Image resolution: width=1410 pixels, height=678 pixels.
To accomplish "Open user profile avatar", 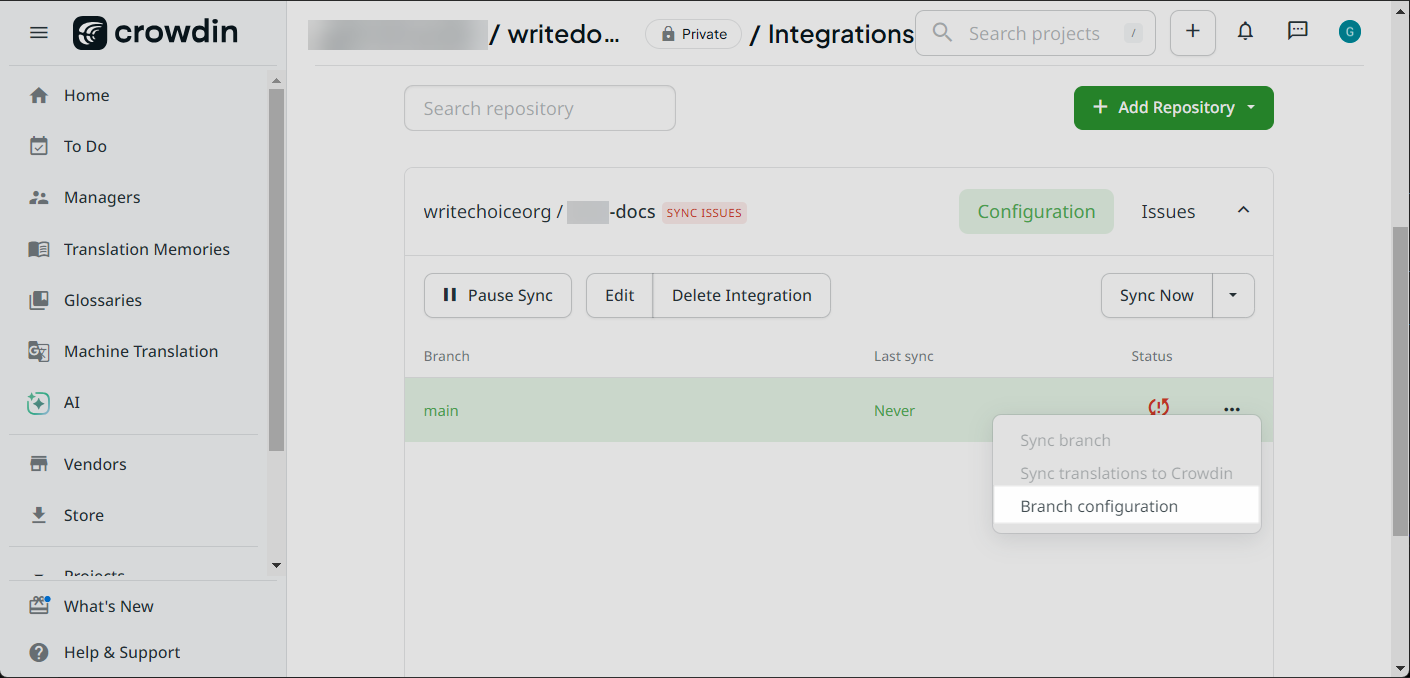I will tap(1350, 32).
